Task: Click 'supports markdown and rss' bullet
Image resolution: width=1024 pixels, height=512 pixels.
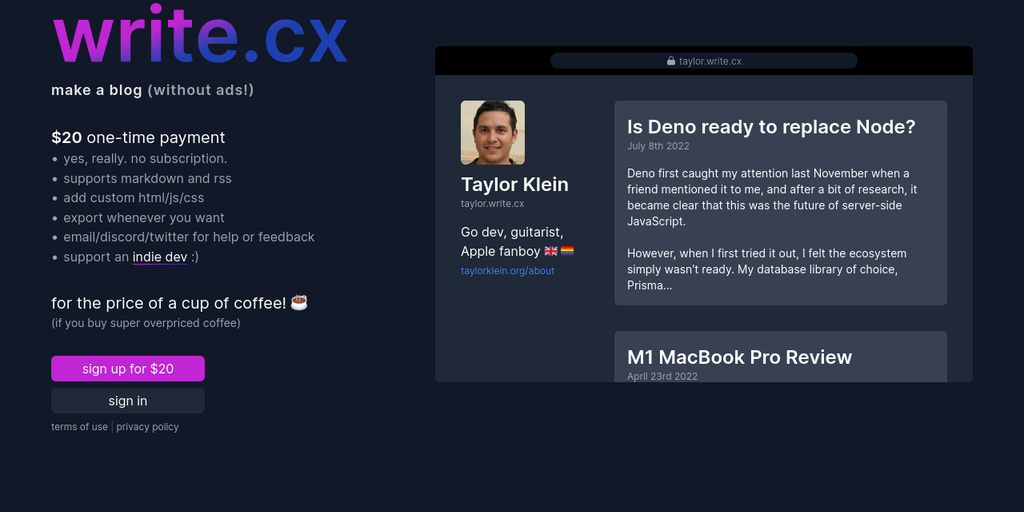Action: point(148,178)
